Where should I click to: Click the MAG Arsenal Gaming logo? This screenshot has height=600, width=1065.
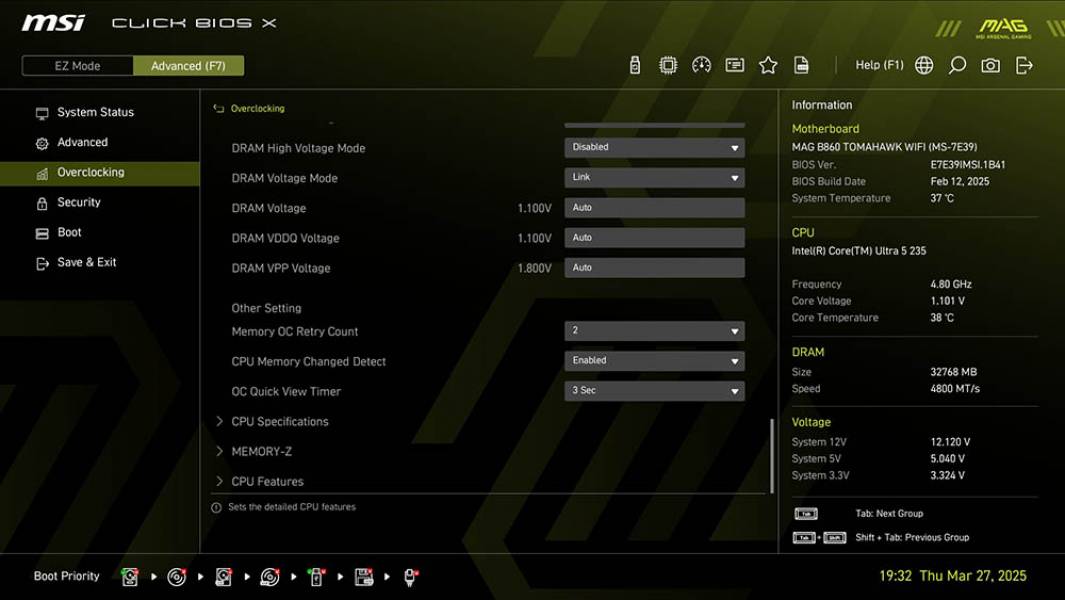point(1003,28)
